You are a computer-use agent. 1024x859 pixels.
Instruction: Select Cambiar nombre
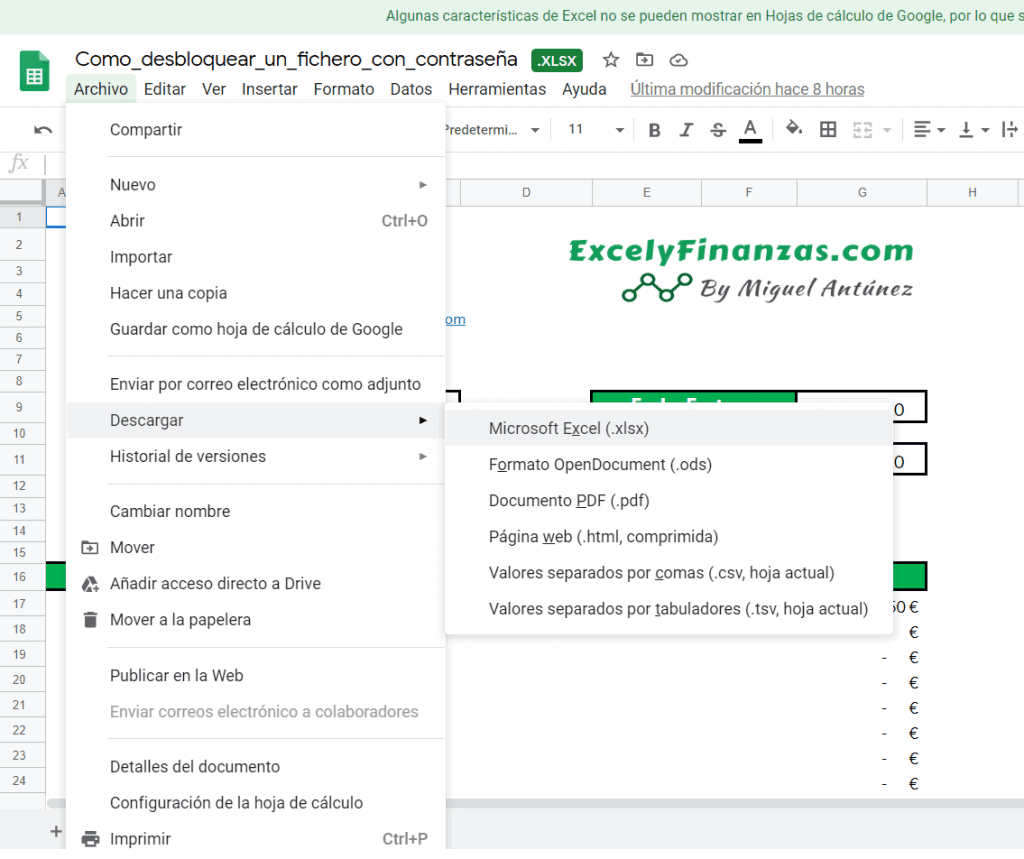(256, 511)
